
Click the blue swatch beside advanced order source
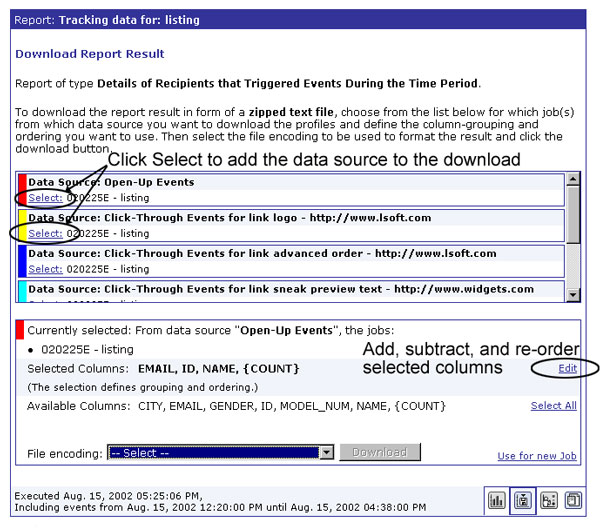pos(23,261)
